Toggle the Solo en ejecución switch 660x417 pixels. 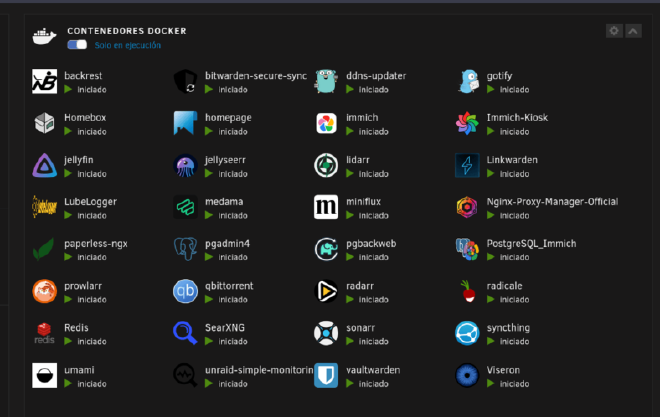click(77, 45)
